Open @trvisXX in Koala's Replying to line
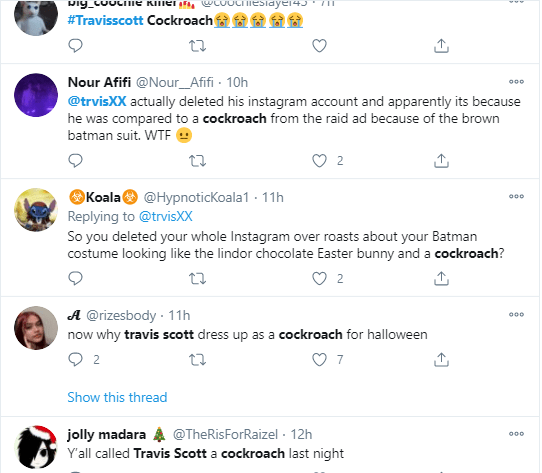This screenshot has height=473, width=542. point(166,216)
